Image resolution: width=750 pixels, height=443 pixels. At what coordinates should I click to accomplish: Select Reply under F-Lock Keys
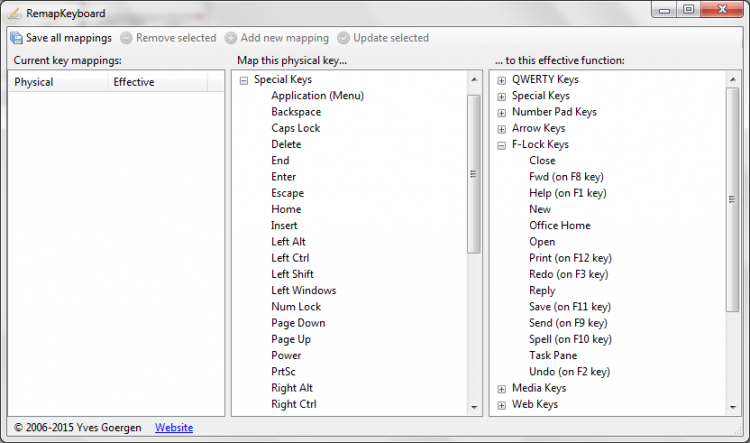coord(542,291)
